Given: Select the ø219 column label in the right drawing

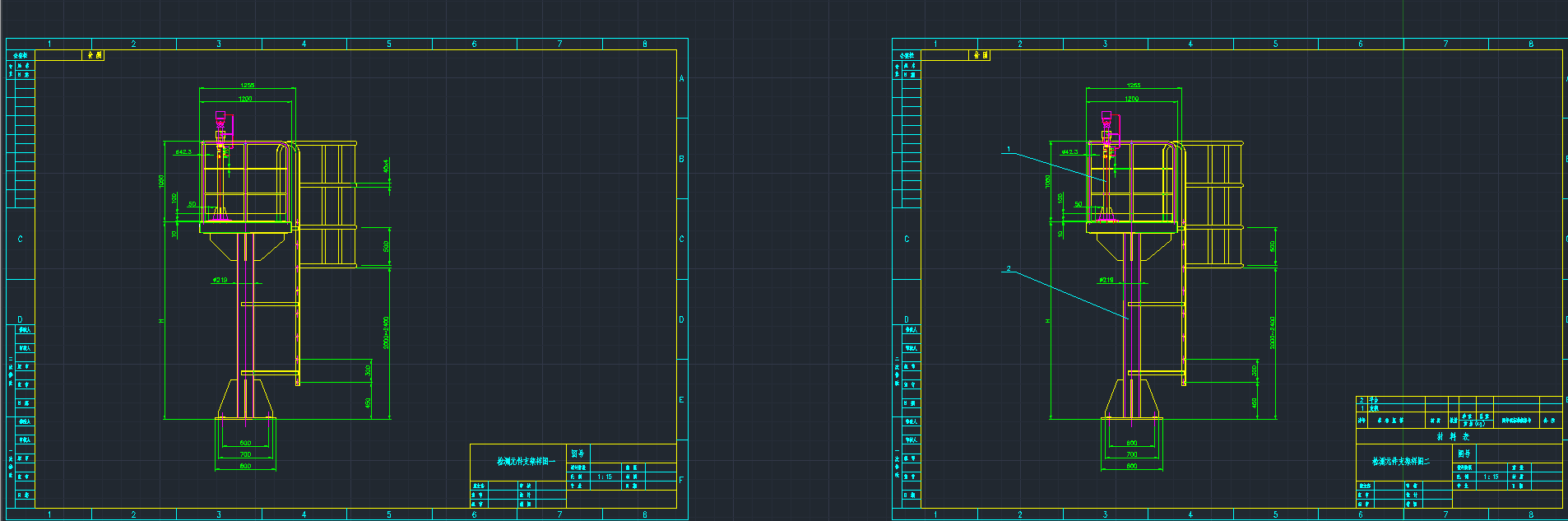Looking at the screenshot, I should 1106,281.
